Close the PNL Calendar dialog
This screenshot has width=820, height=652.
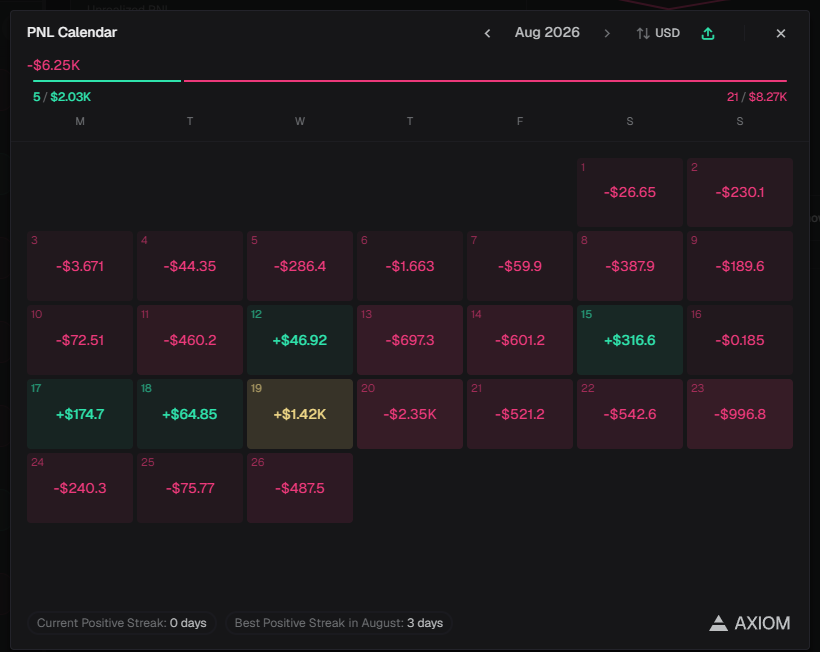point(781,33)
